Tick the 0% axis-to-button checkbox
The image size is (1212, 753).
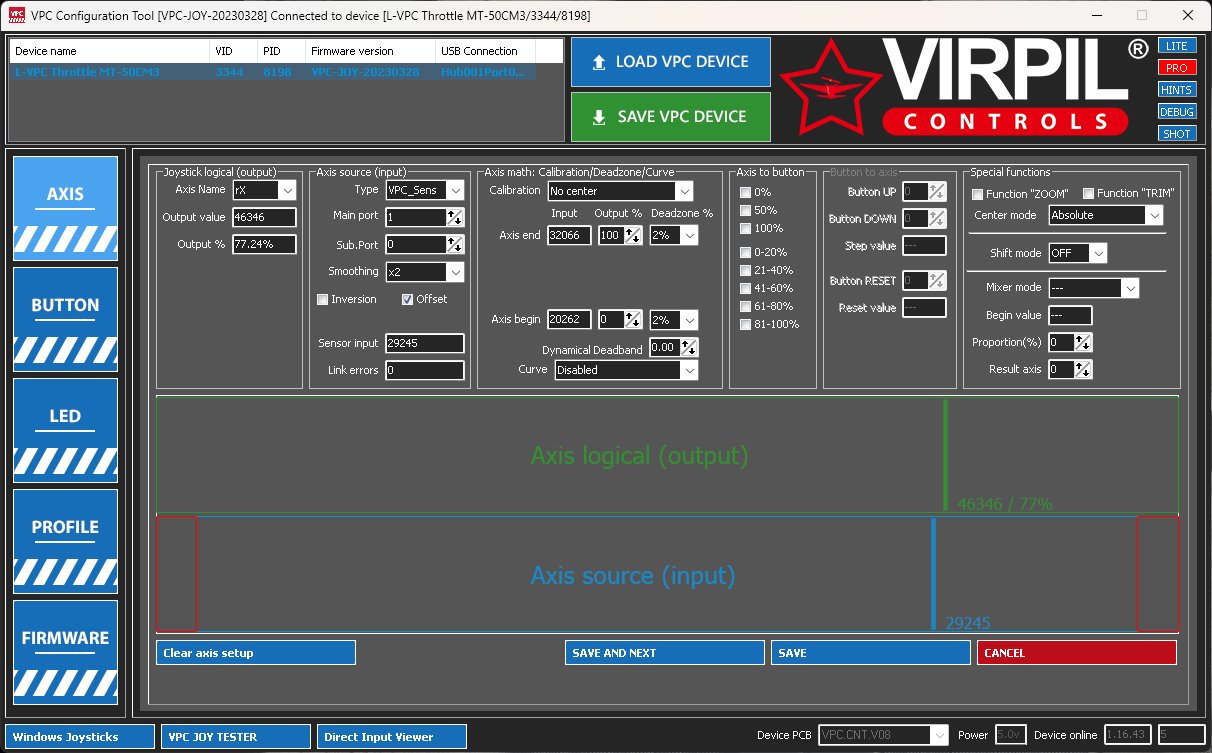(744, 192)
